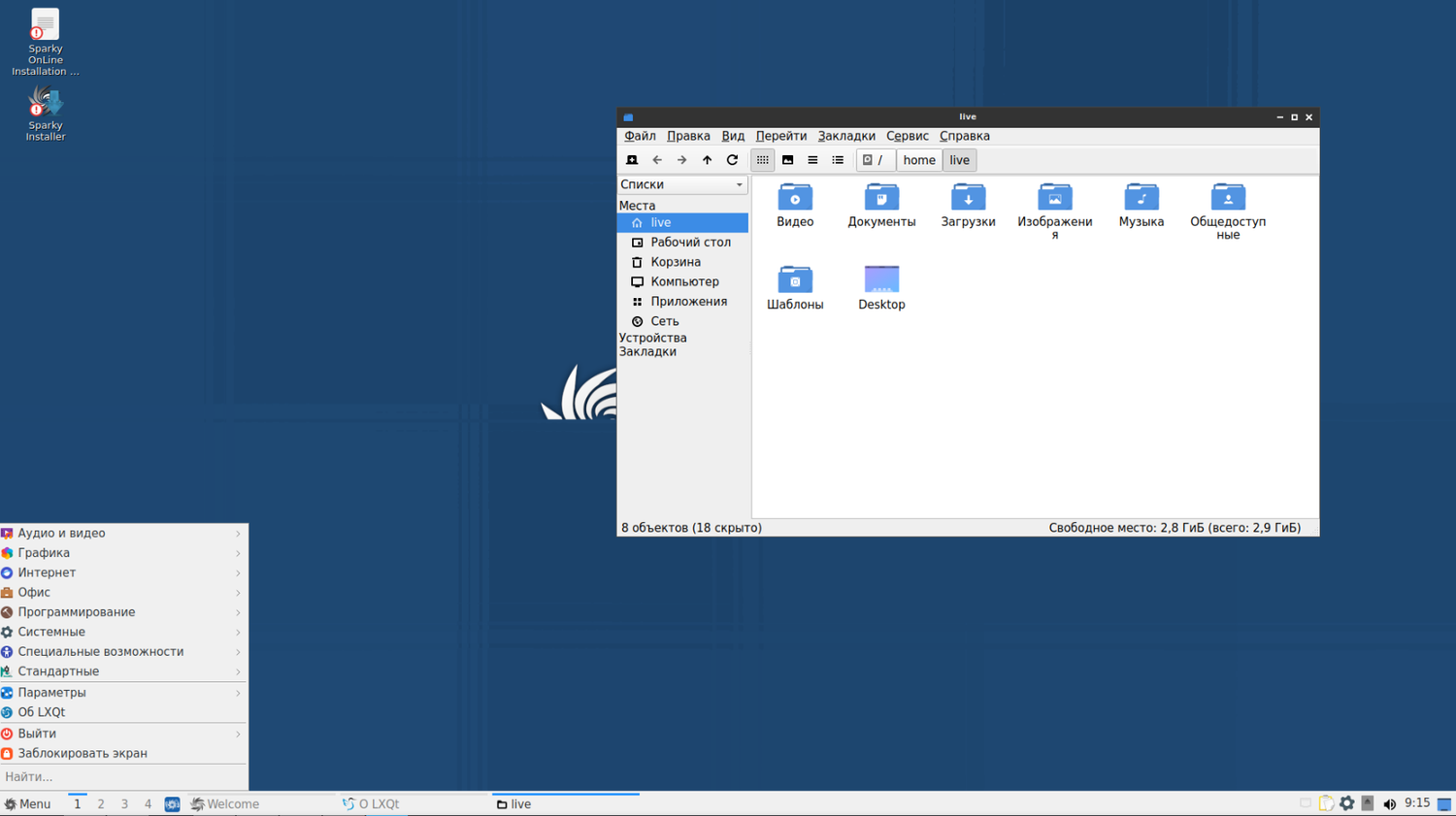Screen dimensions: 1456x816
Task: Click the back arrow in the toolbar
Action: 657,160
